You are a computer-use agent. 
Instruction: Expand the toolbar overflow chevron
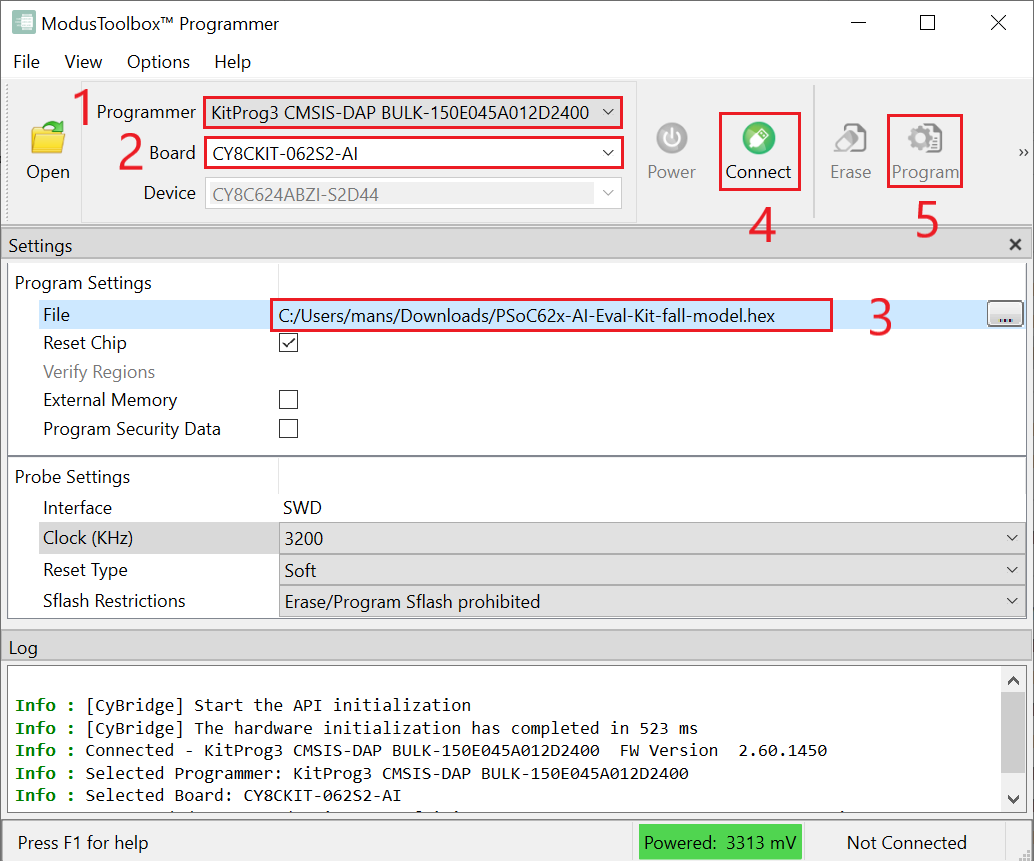pos(1023,152)
